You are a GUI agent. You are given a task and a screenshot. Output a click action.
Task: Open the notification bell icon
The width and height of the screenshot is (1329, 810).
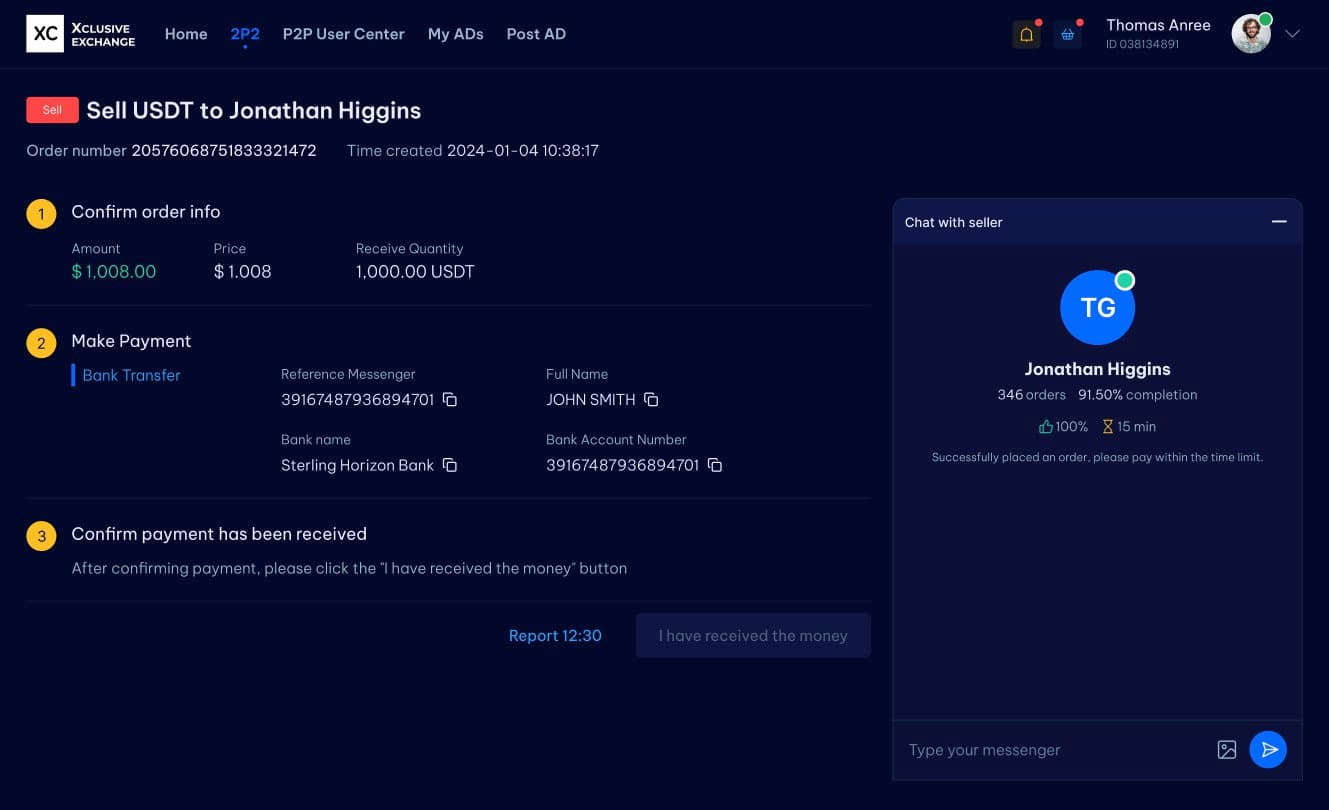pos(1026,33)
